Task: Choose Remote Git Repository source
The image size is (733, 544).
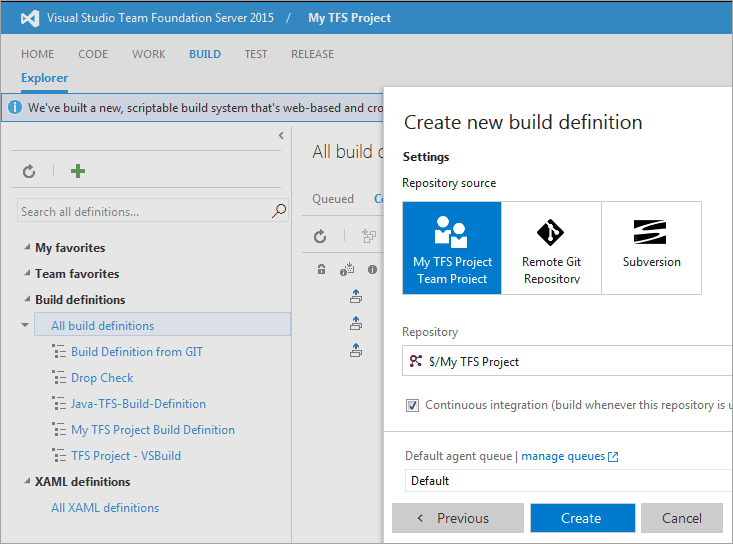Action: point(551,248)
